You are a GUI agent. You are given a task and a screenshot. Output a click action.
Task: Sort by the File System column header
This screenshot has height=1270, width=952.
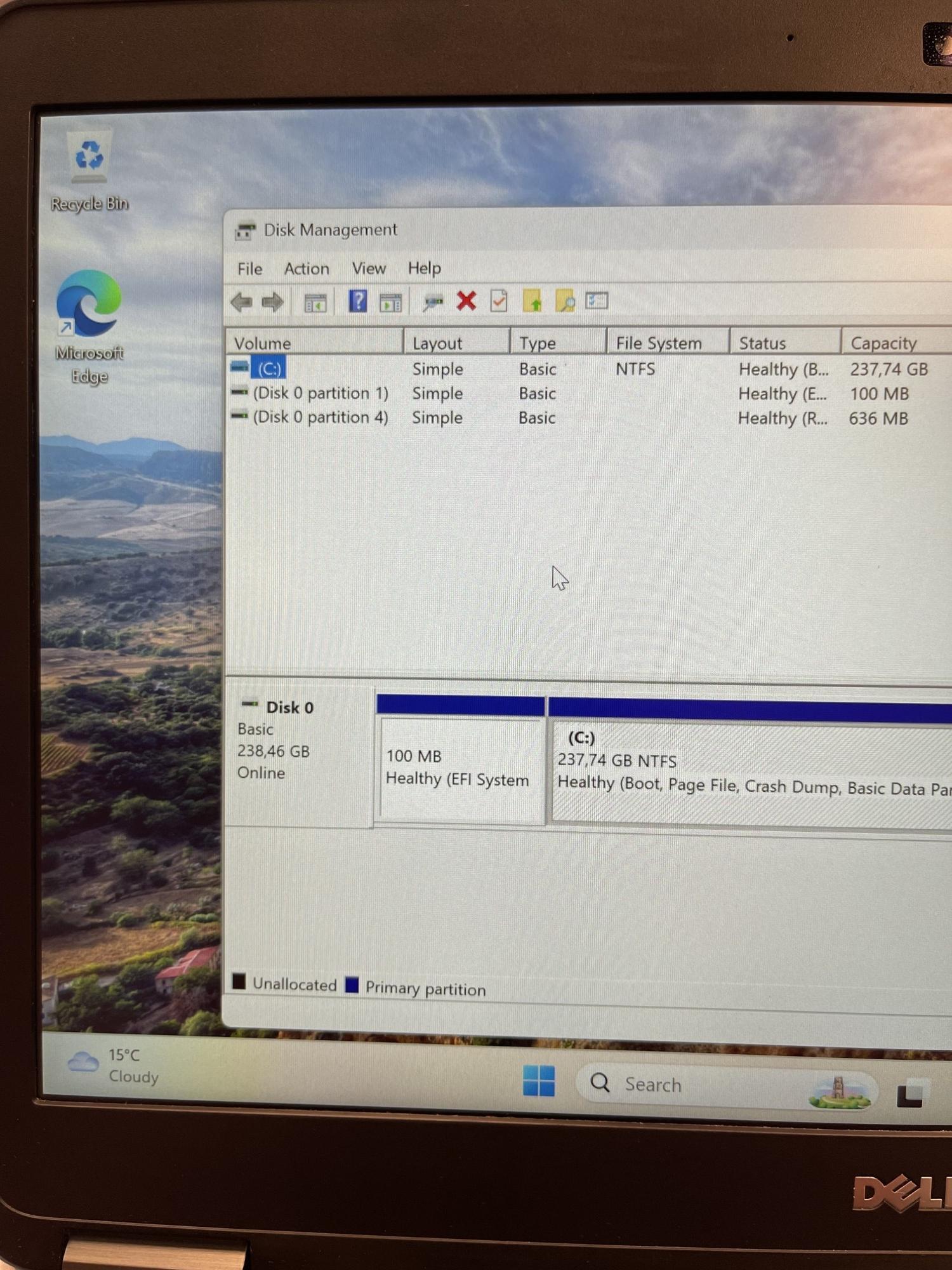point(668,342)
